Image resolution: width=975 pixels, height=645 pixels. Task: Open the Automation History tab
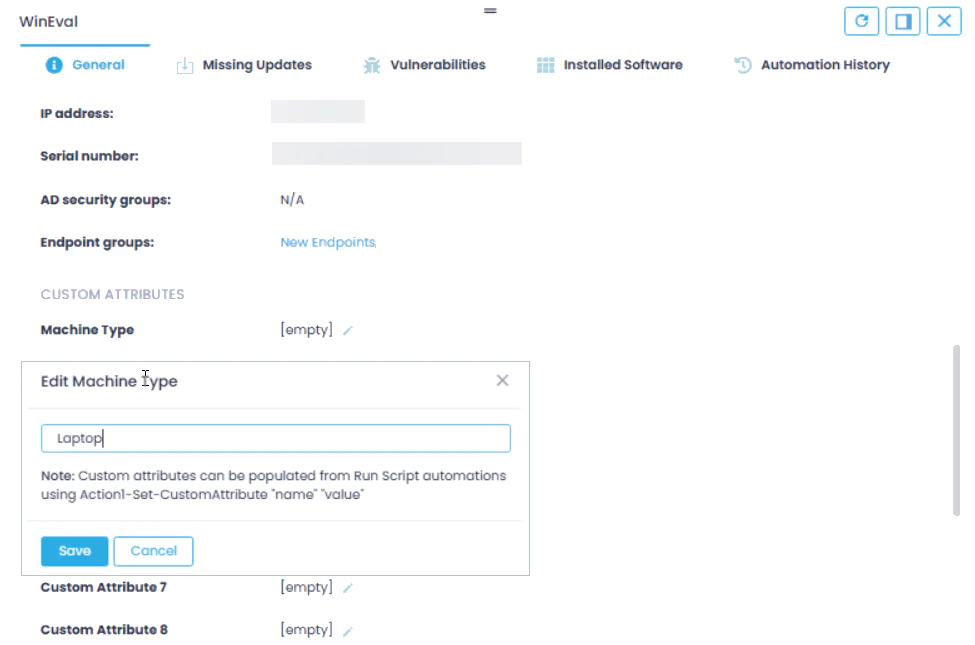824,64
